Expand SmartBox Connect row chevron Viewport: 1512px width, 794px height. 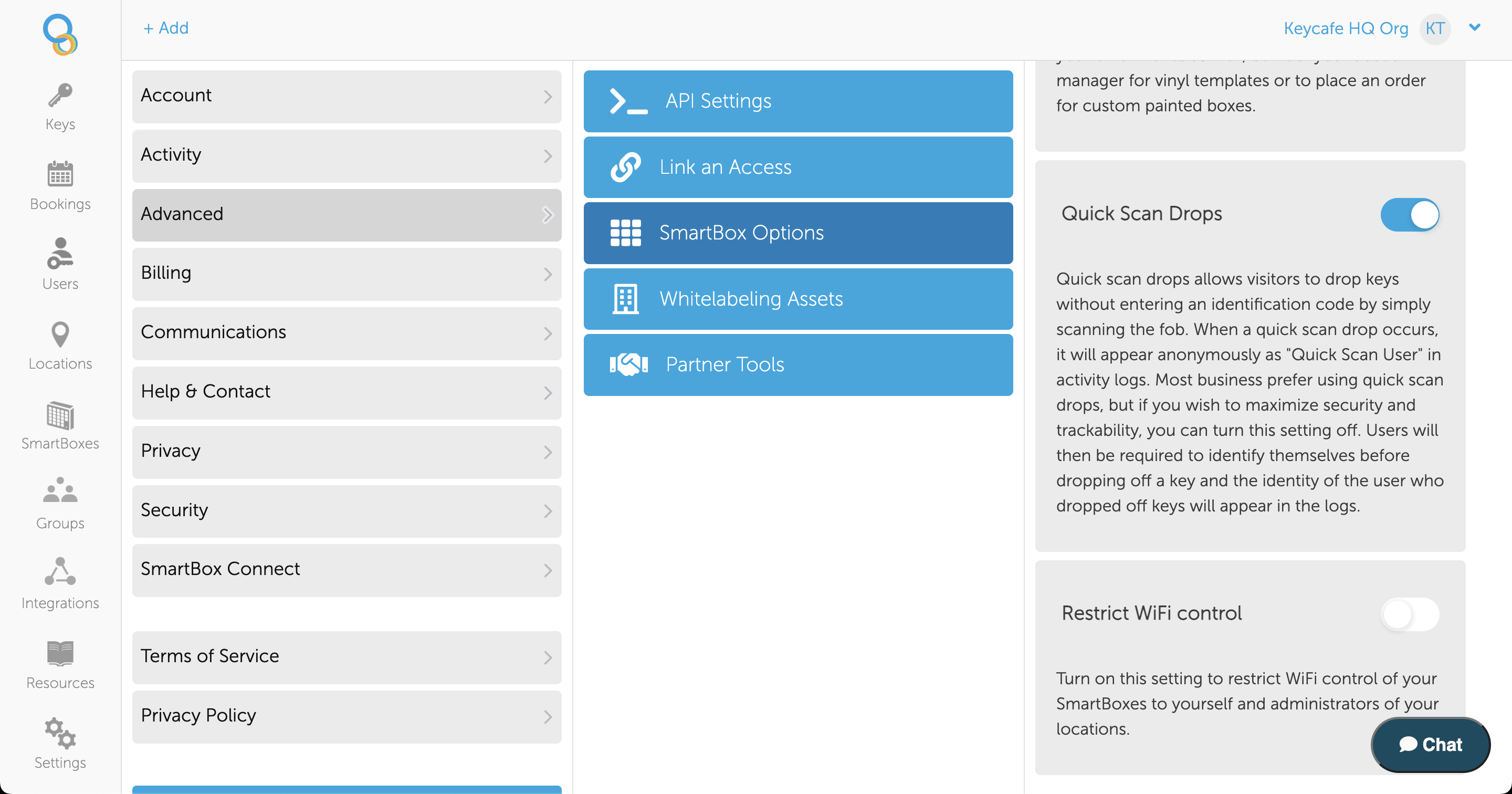click(x=548, y=570)
